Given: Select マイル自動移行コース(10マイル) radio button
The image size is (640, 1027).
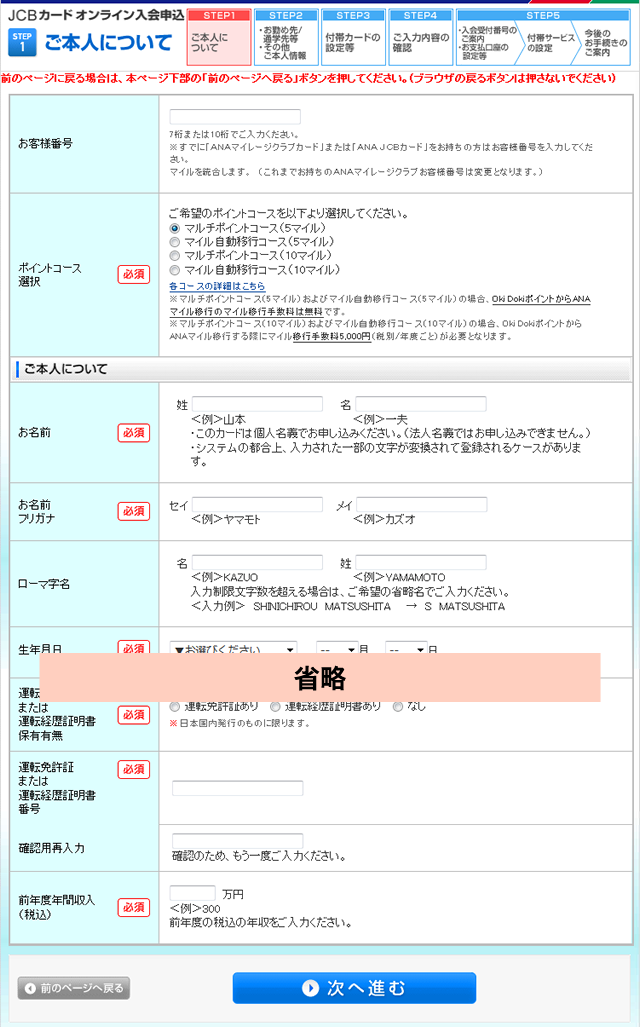Looking at the screenshot, I should click(174, 271).
